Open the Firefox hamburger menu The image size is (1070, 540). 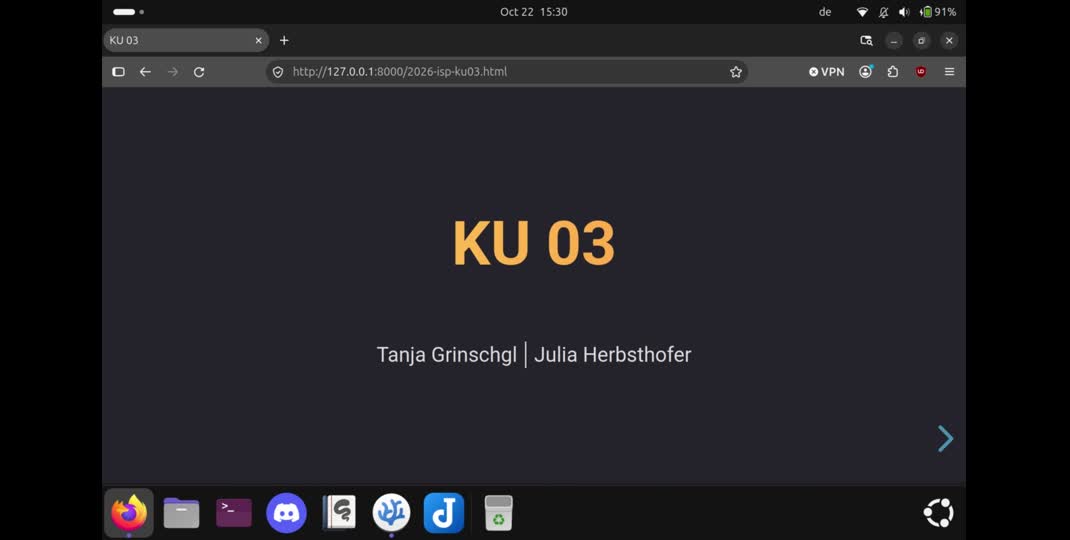click(949, 72)
